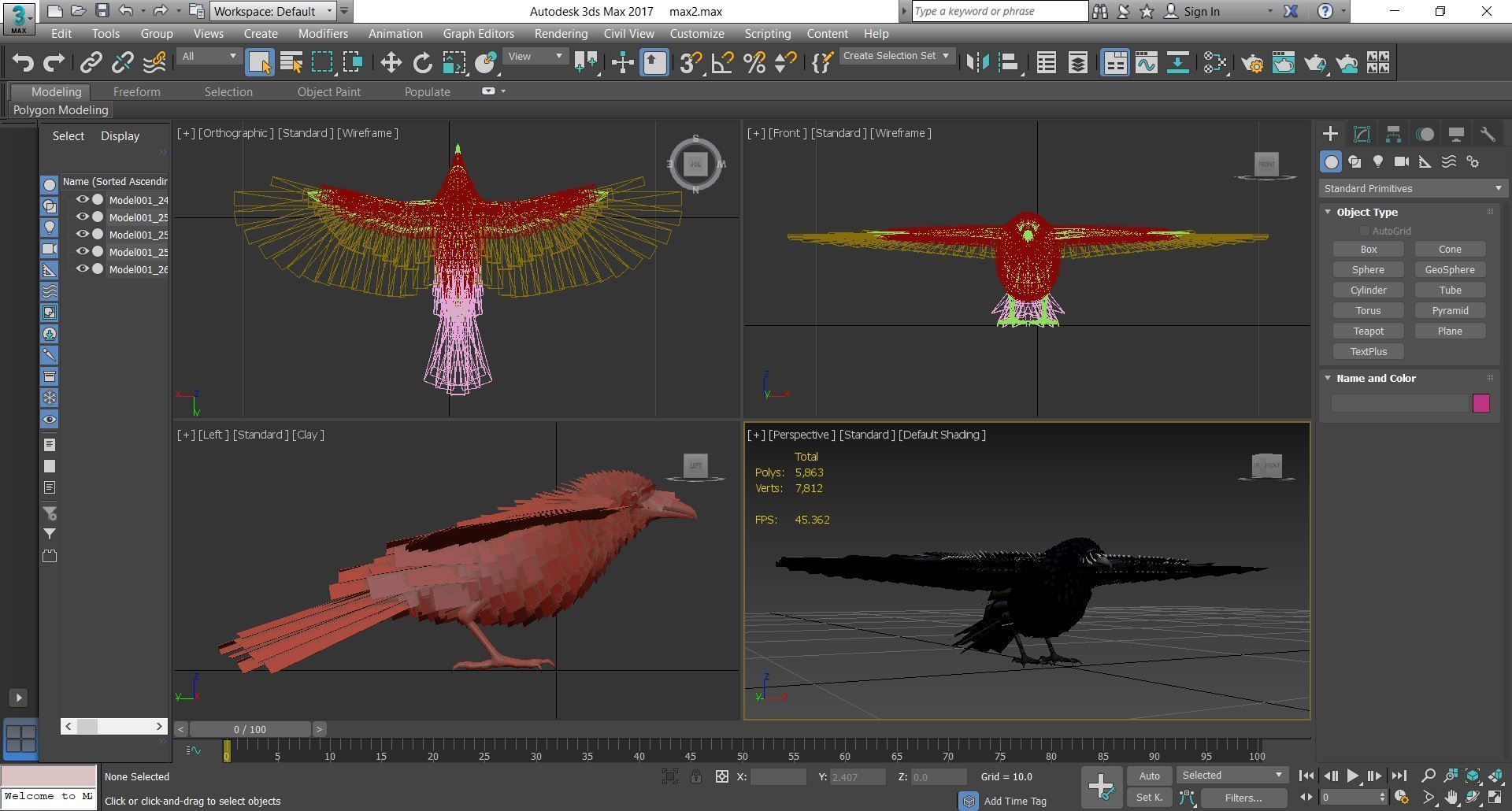The height and width of the screenshot is (811, 1512).
Task: Open the Create Selection Set dropdown
Action: coord(897,56)
